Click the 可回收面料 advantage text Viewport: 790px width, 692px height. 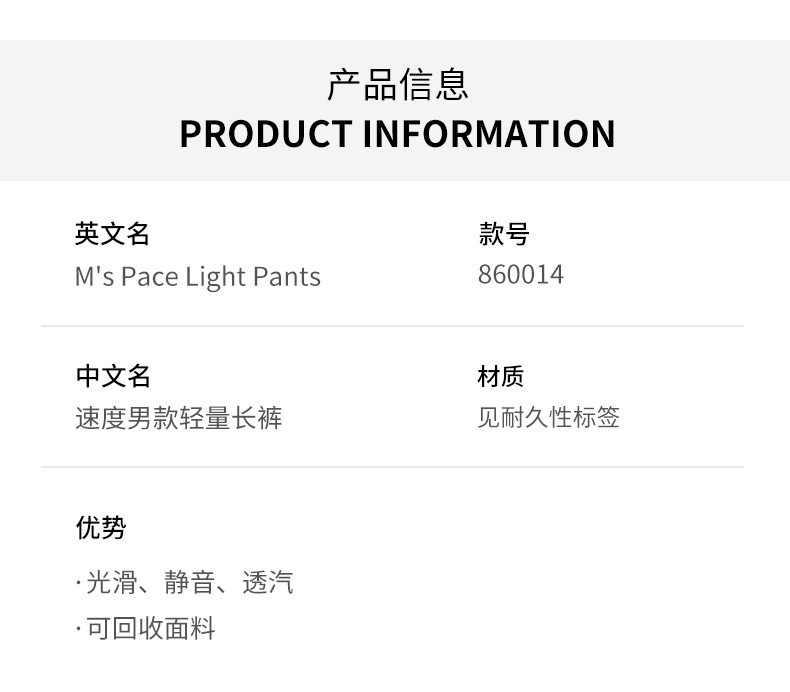[151, 628]
